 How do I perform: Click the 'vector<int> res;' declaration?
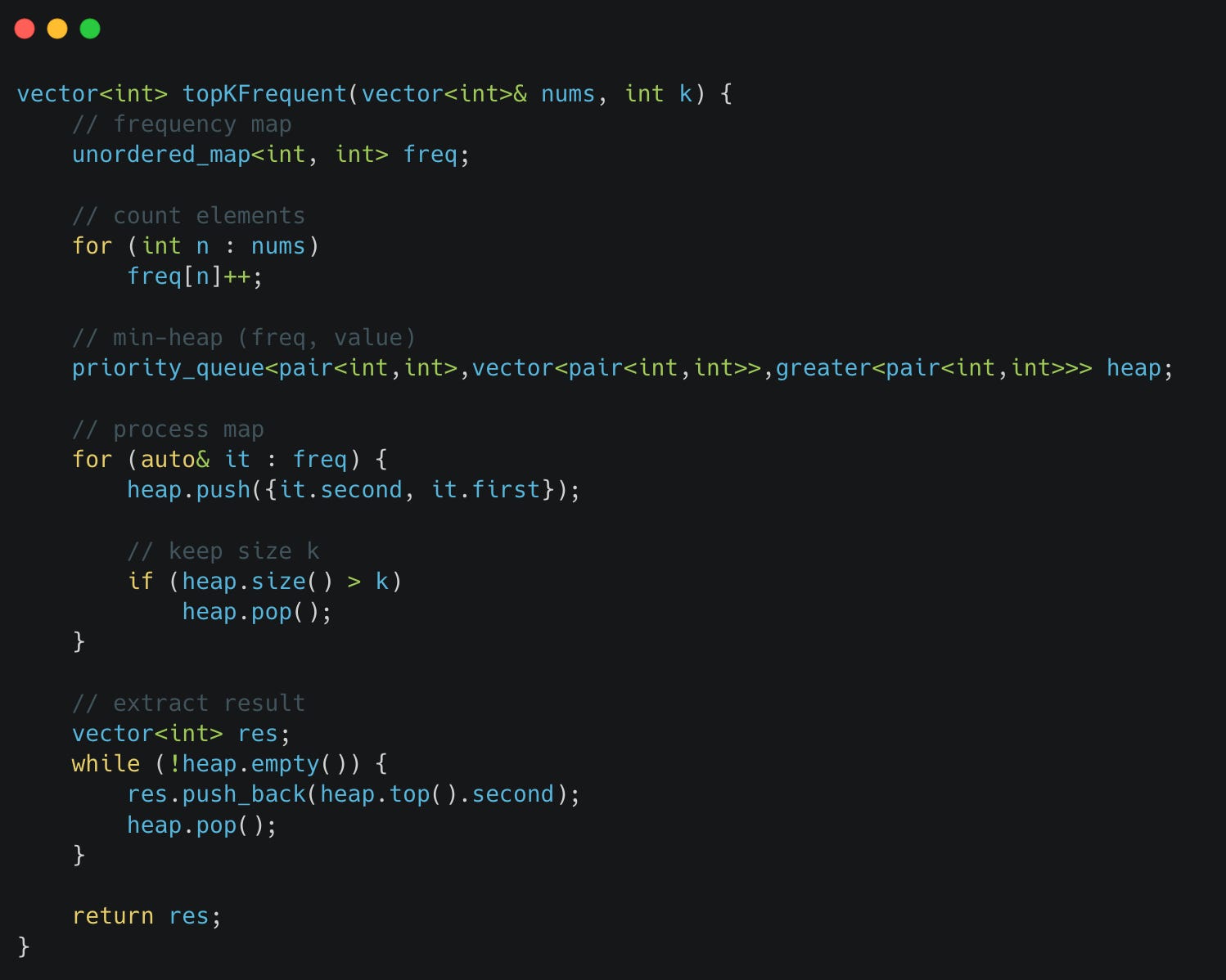pyautogui.click(x=181, y=734)
